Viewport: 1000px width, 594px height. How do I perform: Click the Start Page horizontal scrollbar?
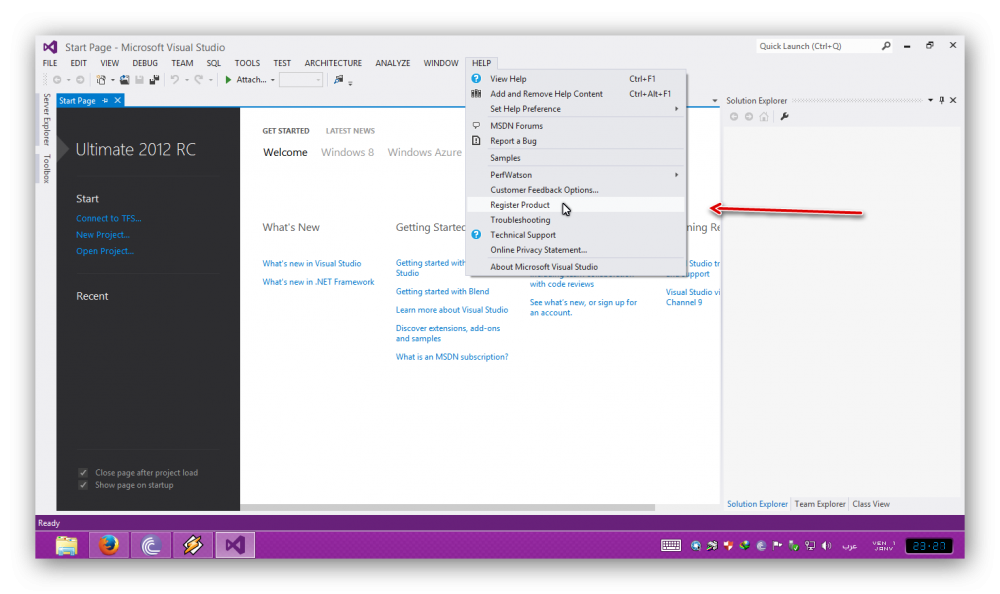447,507
